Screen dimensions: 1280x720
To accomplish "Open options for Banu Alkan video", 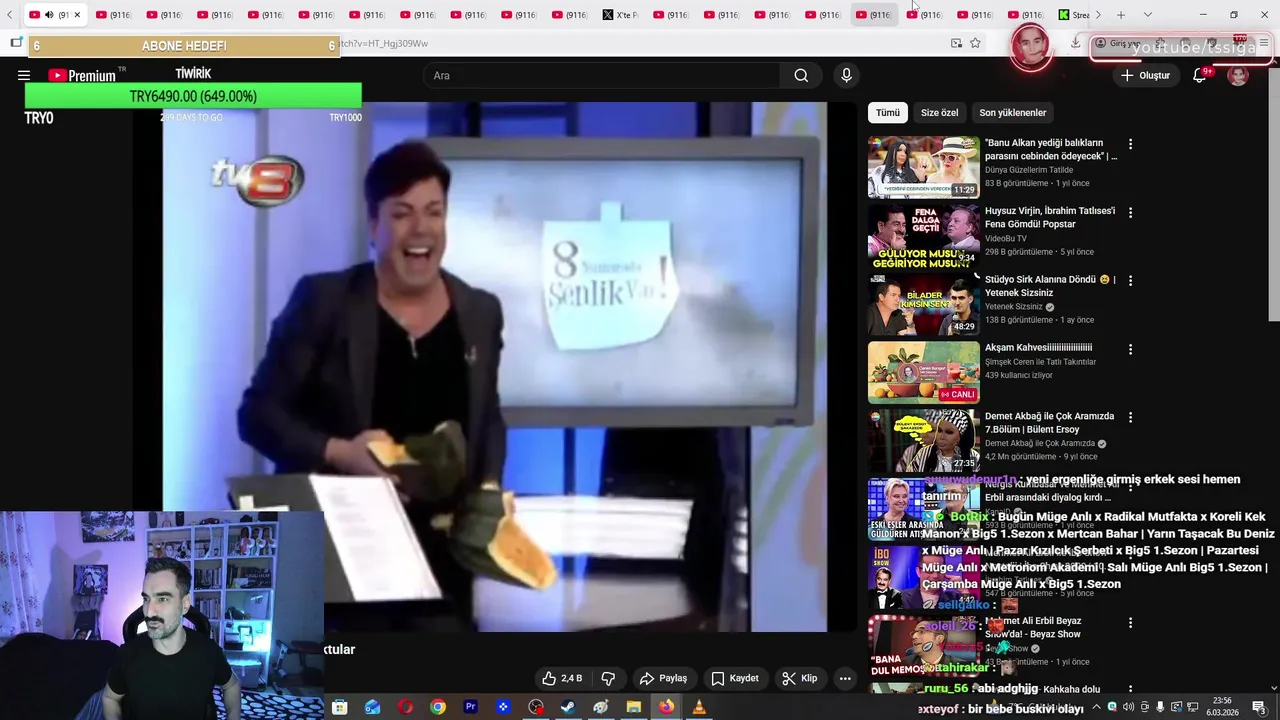I will pos(1131,144).
